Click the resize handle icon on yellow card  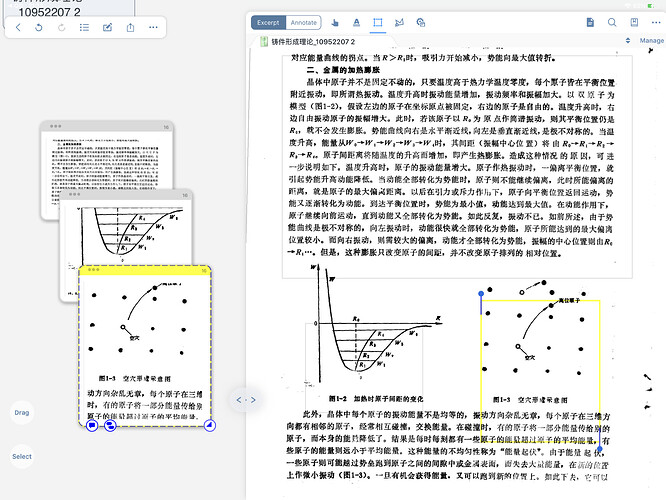209,425
